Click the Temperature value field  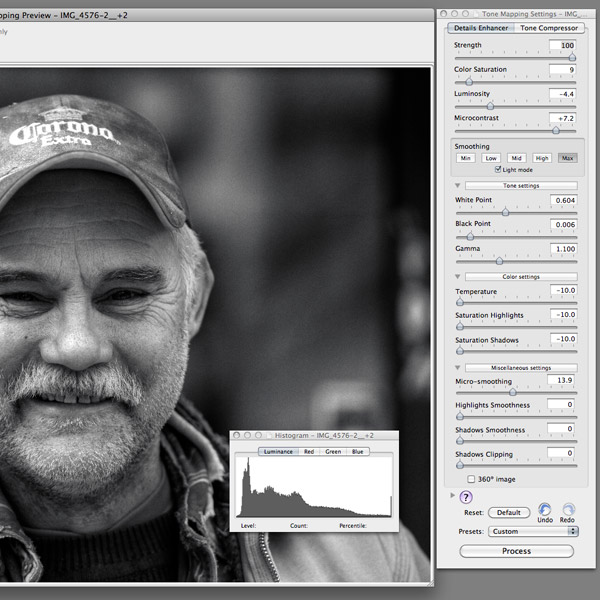(563, 290)
